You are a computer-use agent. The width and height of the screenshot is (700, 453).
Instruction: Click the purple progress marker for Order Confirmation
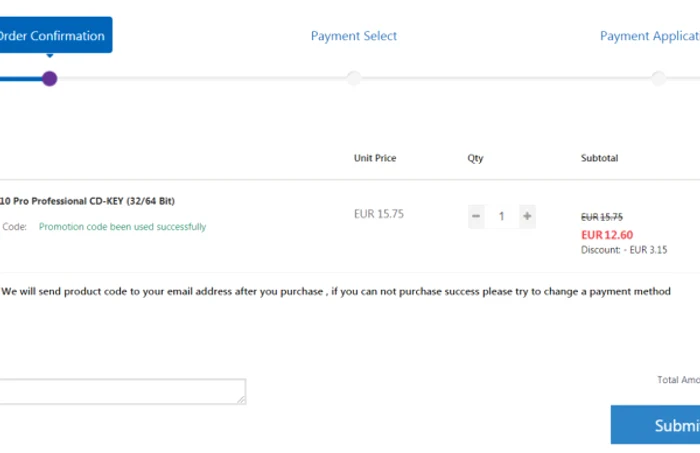click(50, 79)
